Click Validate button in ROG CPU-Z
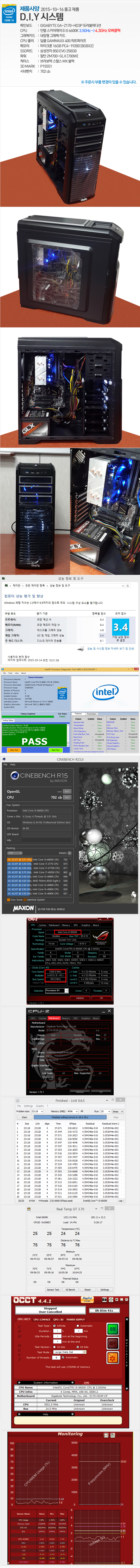The width and height of the screenshot is (140, 1568). coord(80,998)
